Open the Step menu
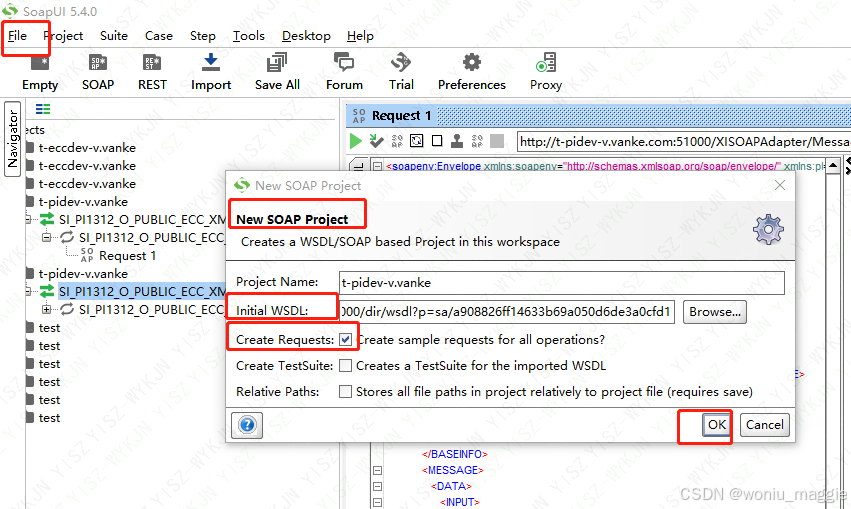 point(202,36)
